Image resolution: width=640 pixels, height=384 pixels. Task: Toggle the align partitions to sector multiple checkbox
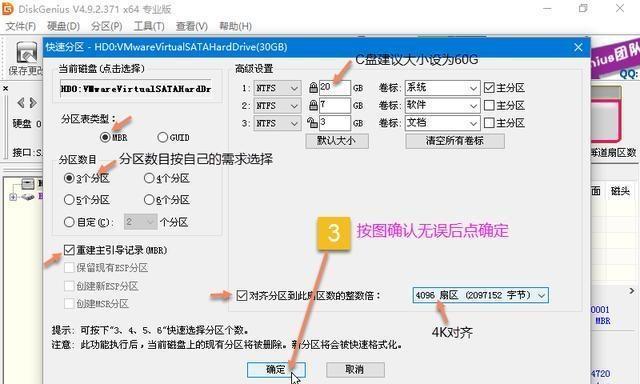point(242,295)
